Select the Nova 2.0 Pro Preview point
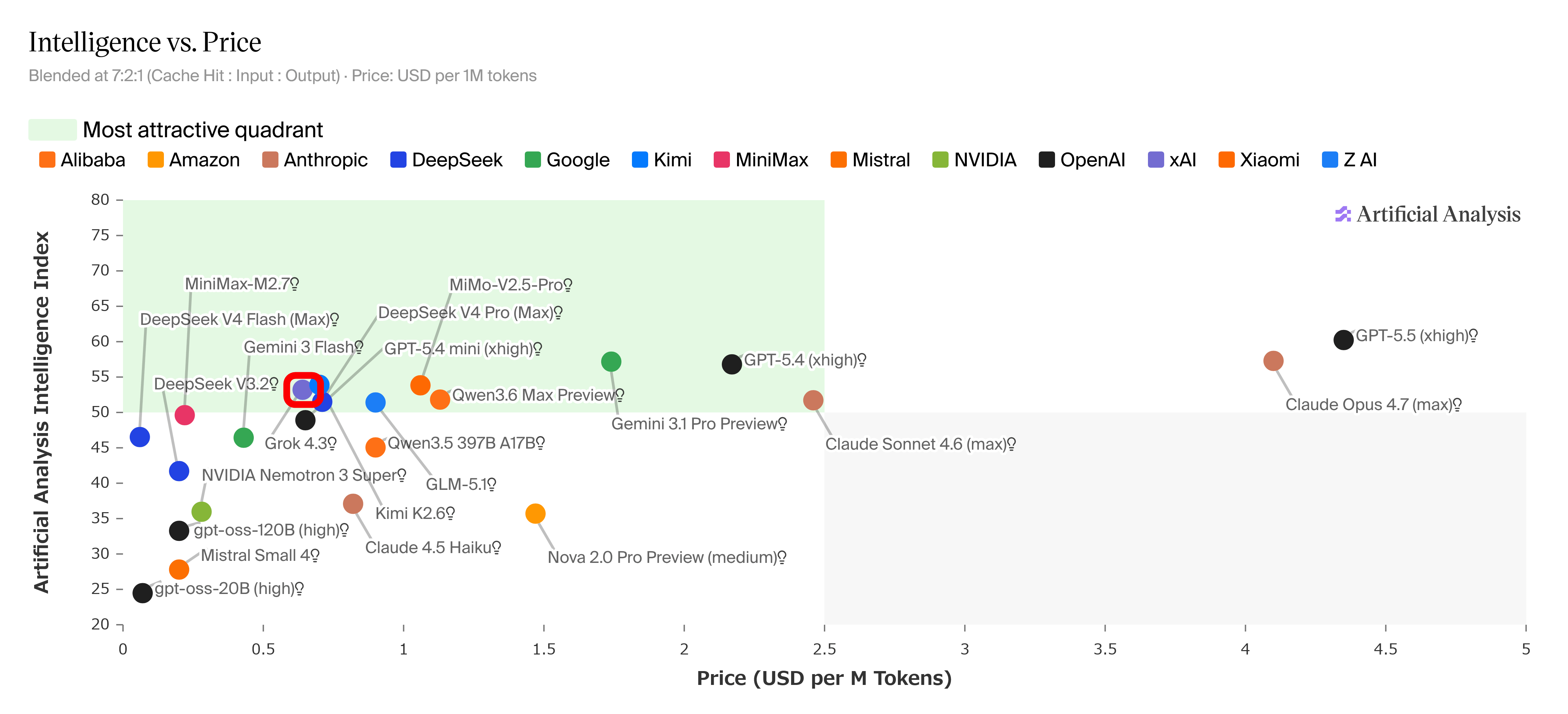 (535, 514)
